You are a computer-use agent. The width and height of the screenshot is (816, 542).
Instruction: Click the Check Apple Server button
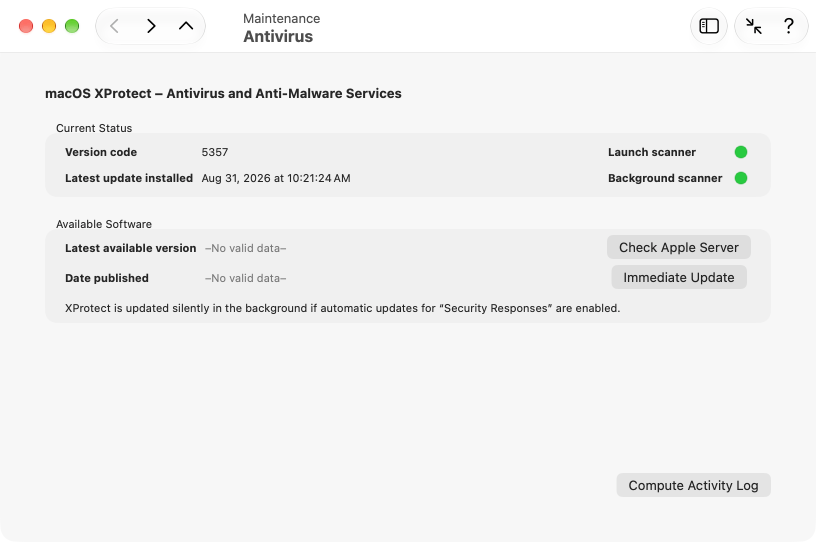coord(679,247)
